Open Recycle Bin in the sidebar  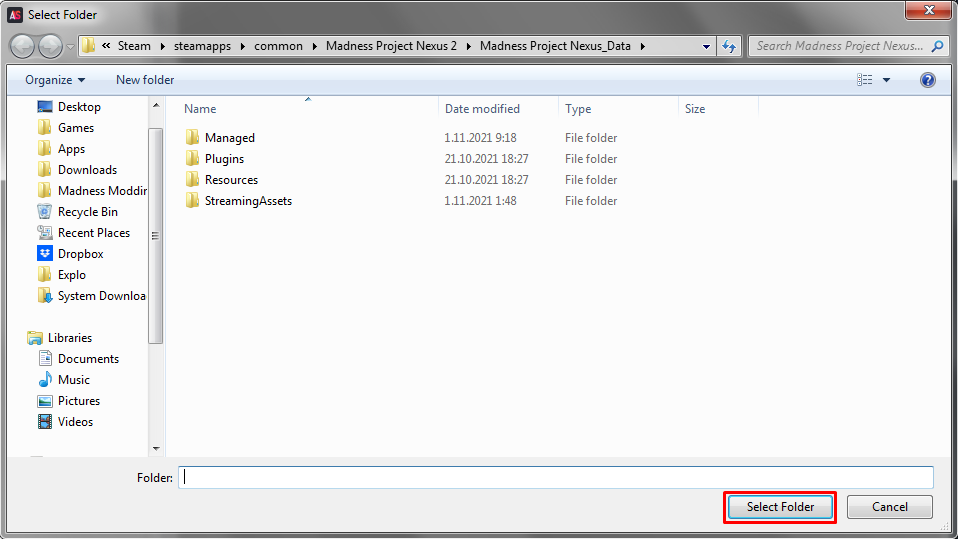87,212
